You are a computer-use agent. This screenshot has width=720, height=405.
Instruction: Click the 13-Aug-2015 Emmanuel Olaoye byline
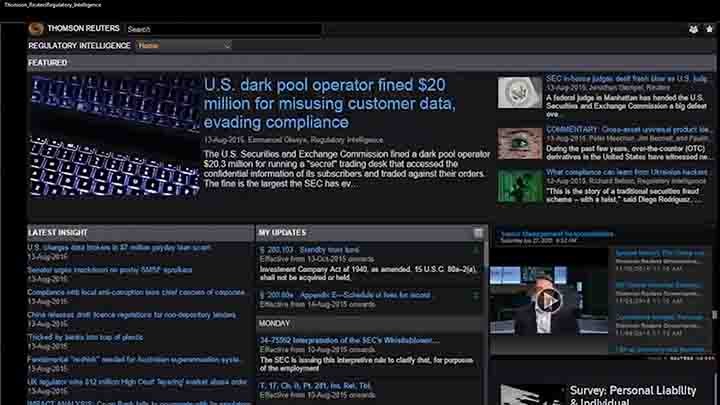293,140
